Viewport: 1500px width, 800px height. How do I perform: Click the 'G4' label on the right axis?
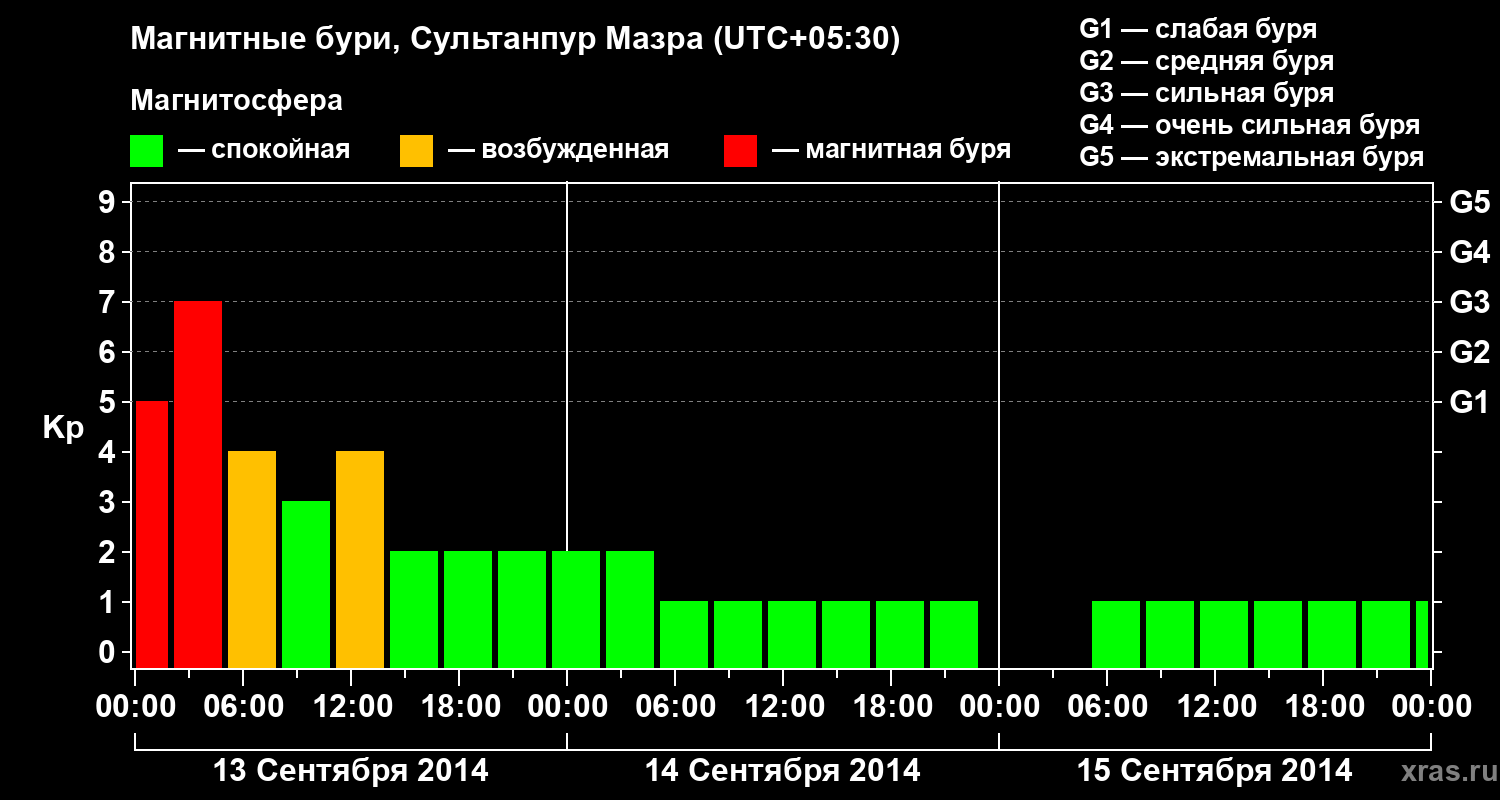click(x=1469, y=252)
